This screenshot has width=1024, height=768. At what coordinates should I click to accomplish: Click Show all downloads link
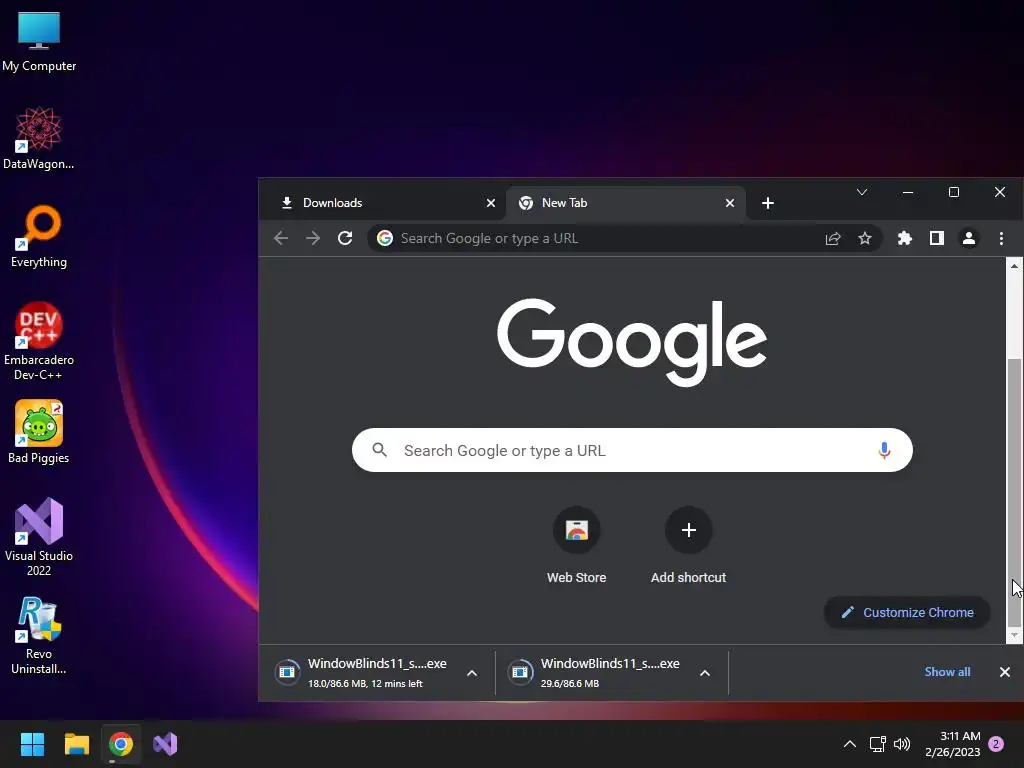(x=947, y=672)
